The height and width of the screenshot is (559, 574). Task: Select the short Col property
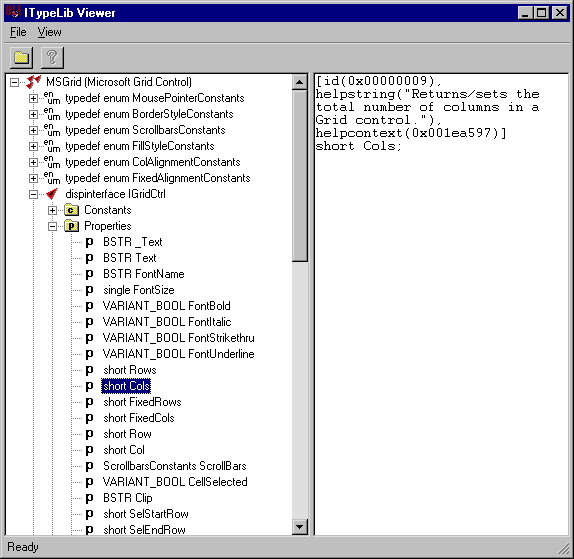point(124,450)
